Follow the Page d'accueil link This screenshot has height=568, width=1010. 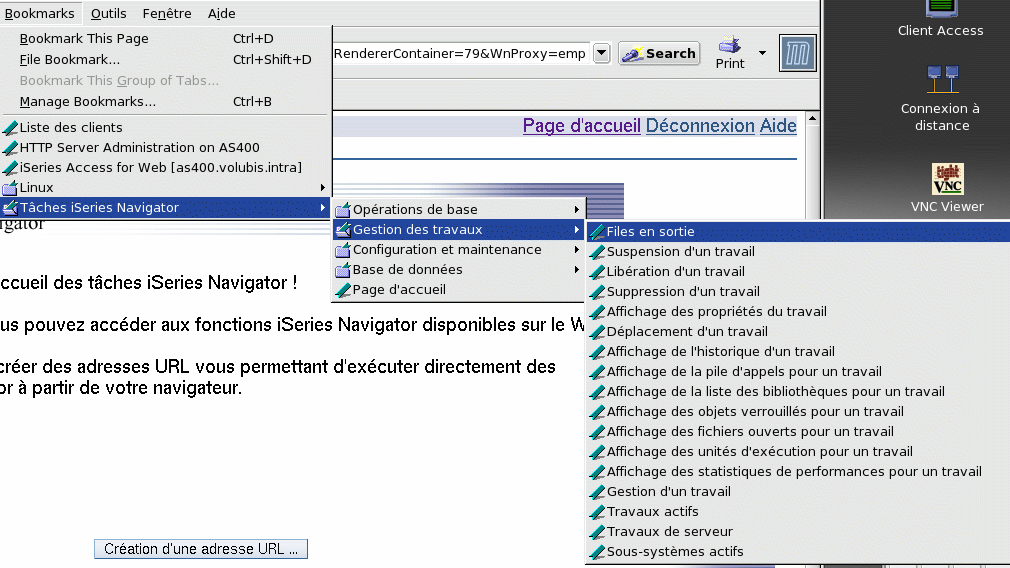[x=582, y=126]
